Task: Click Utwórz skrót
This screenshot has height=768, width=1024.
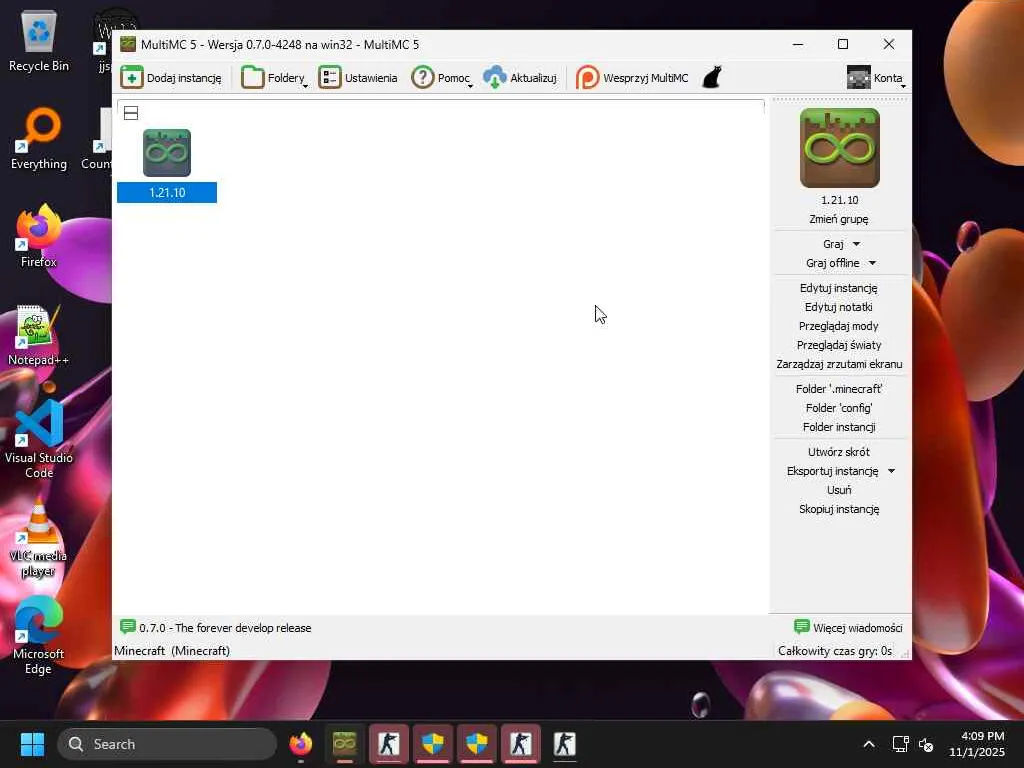Action: pyautogui.click(x=839, y=452)
